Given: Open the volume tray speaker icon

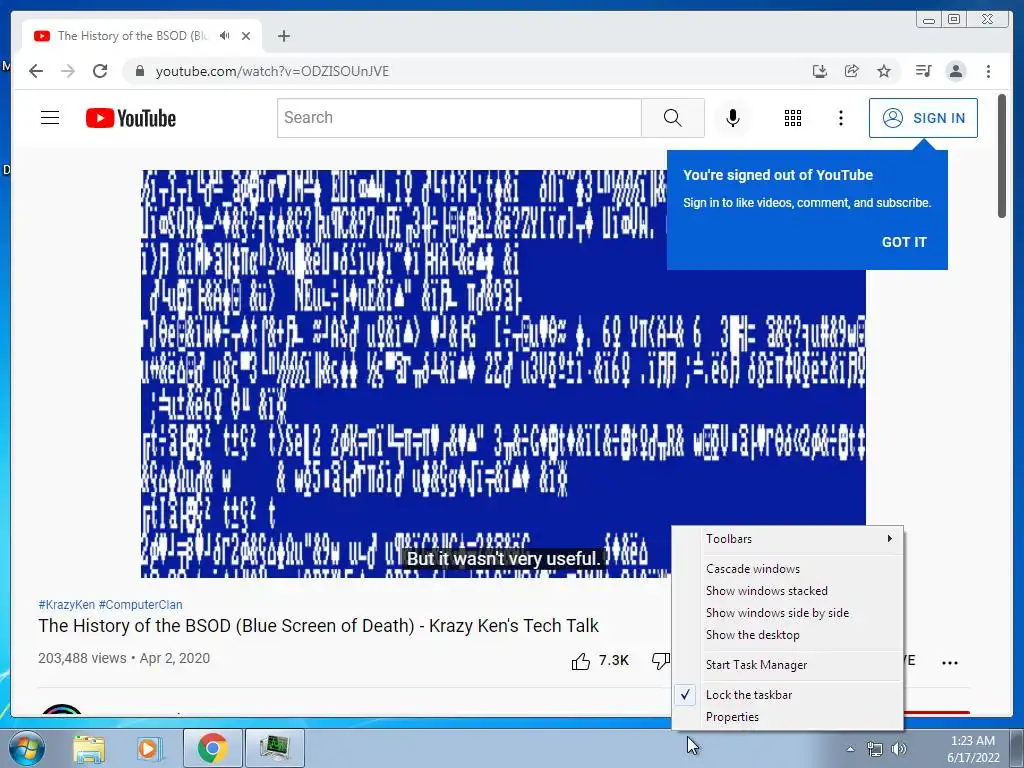Looking at the screenshot, I should [x=899, y=749].
